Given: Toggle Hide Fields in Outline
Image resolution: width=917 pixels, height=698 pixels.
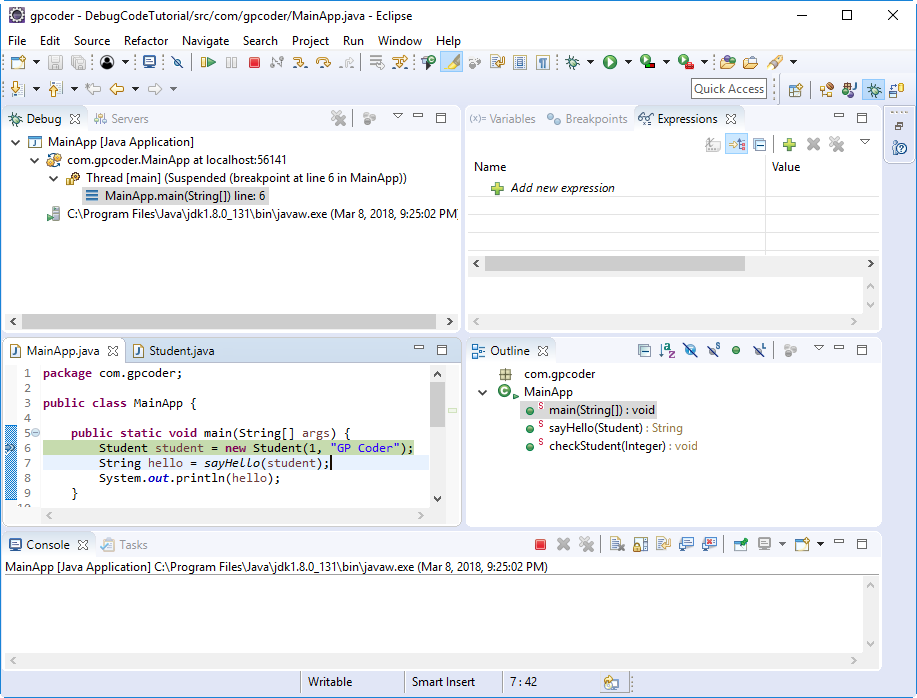Looking at the screenshot, I should coord(690,350).
